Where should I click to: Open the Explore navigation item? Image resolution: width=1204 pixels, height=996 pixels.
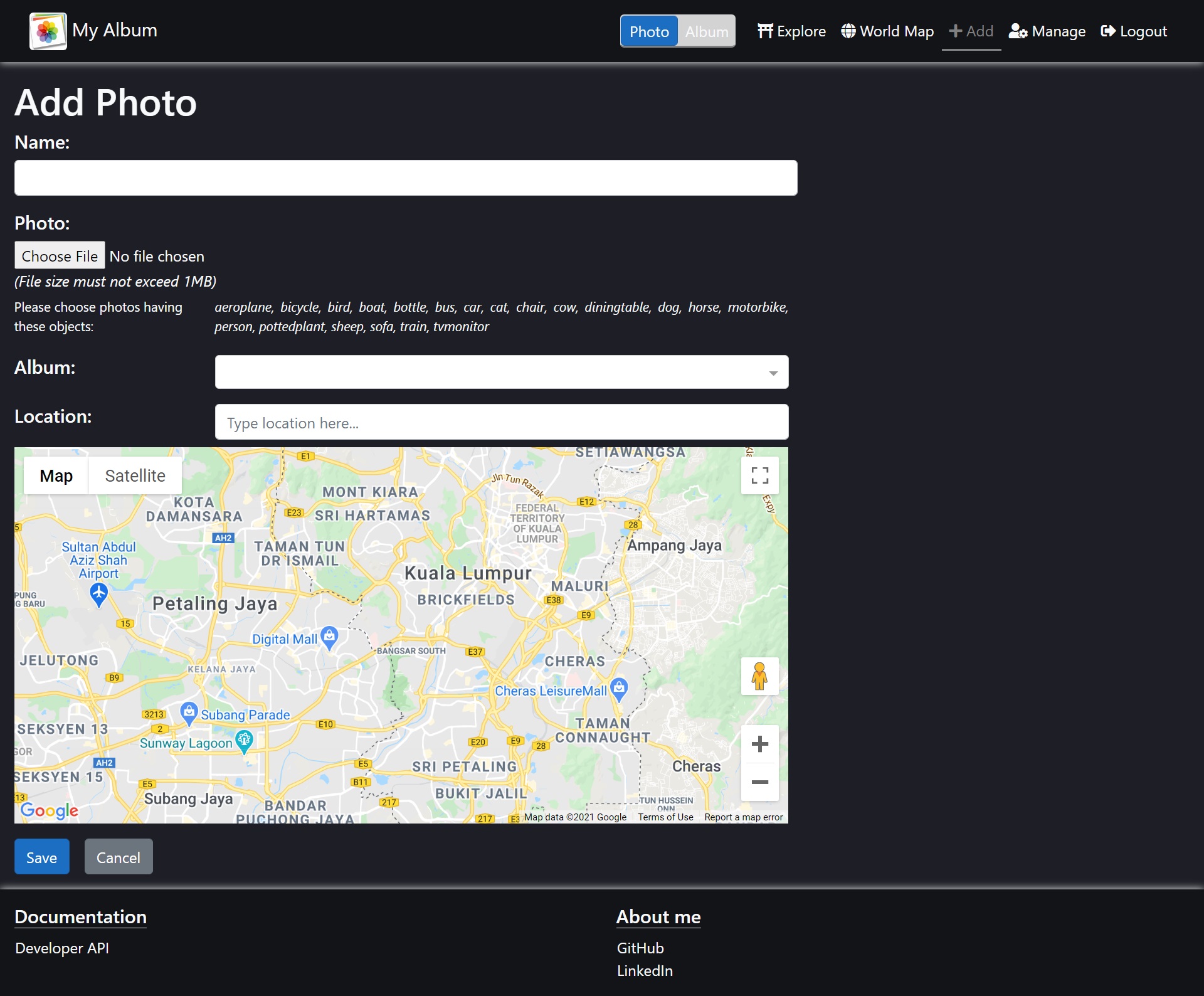coord(791,31)
